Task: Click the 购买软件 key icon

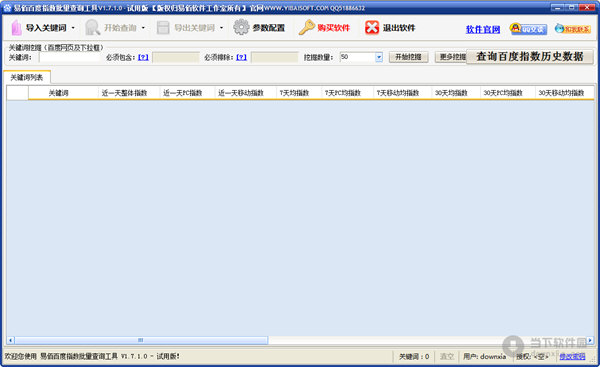Action: coord(306,28)
